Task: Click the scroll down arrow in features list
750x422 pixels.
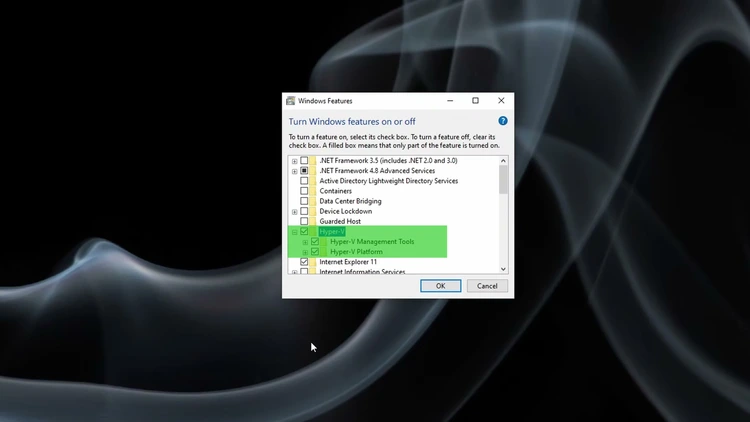Action: [503, 269]
